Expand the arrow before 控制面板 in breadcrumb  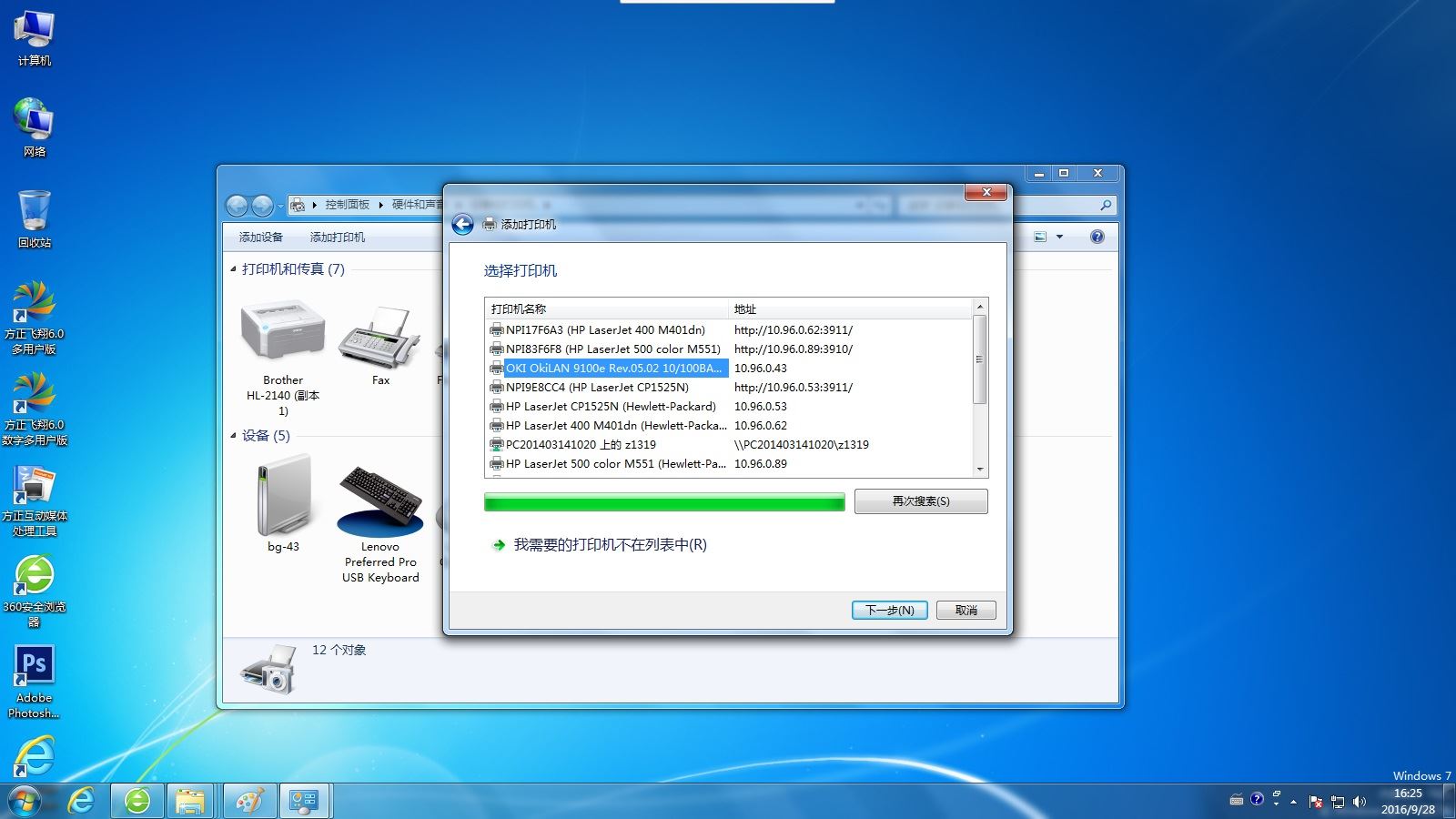point(315,205)
